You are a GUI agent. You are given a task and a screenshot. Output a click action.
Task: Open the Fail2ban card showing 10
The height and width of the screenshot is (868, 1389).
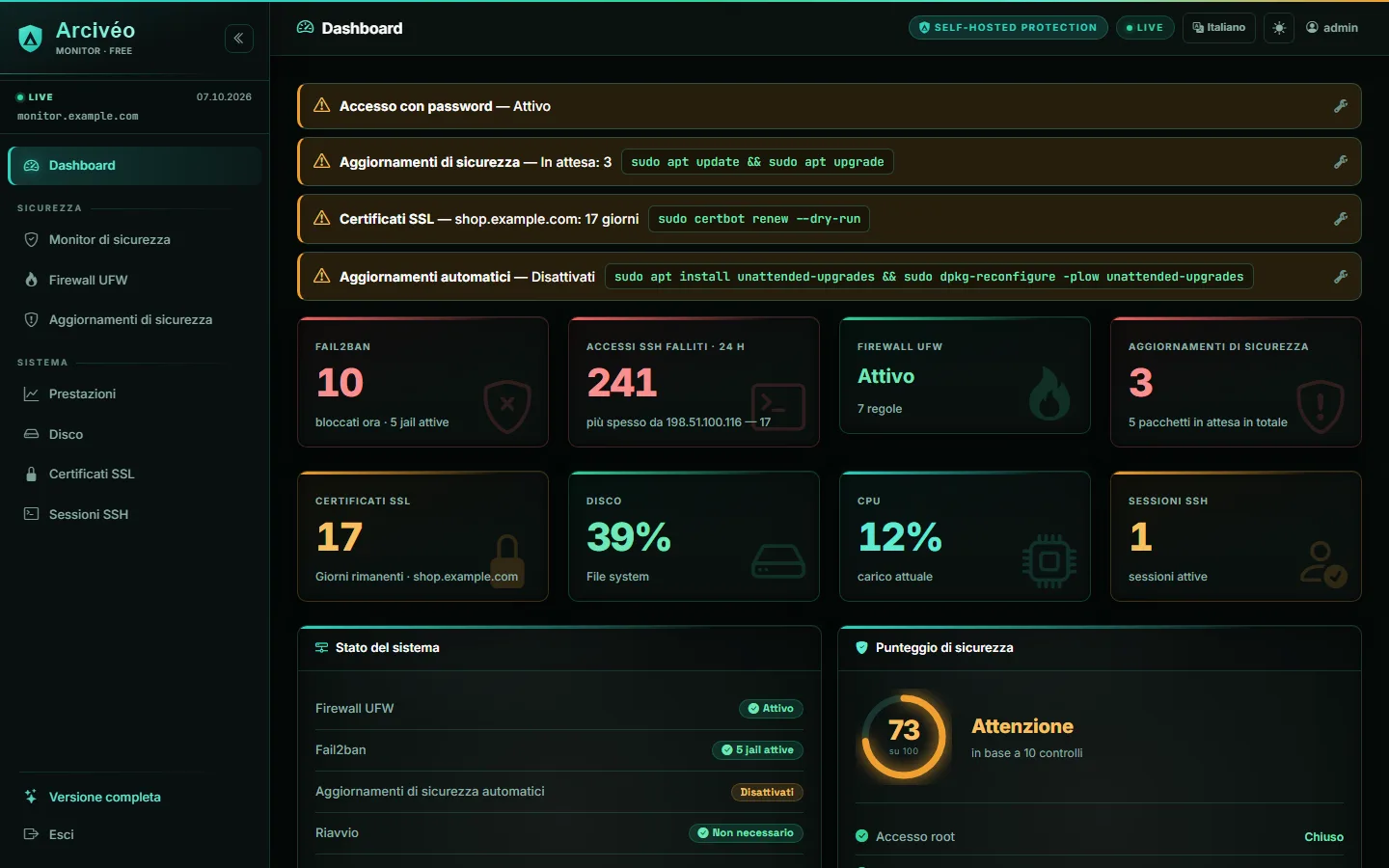[422, 382]
